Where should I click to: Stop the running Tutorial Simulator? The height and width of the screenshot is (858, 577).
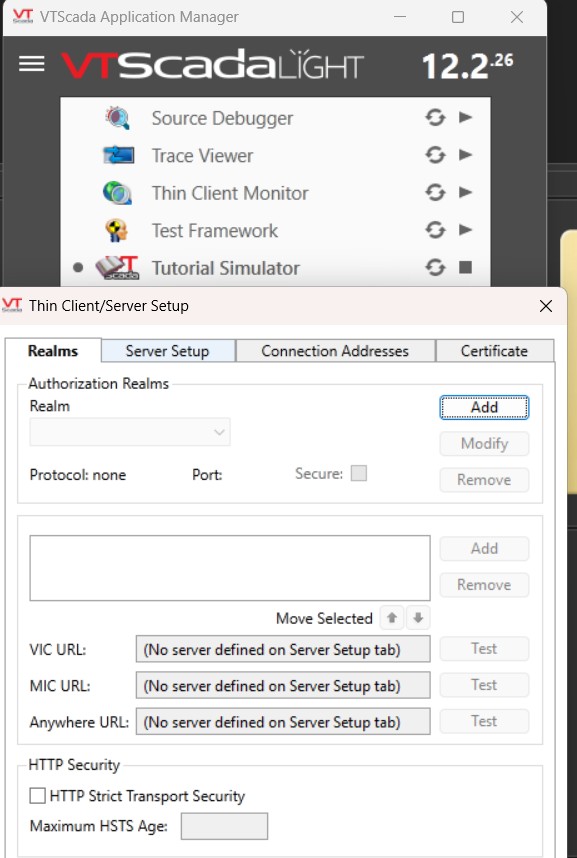coord(465,267)
